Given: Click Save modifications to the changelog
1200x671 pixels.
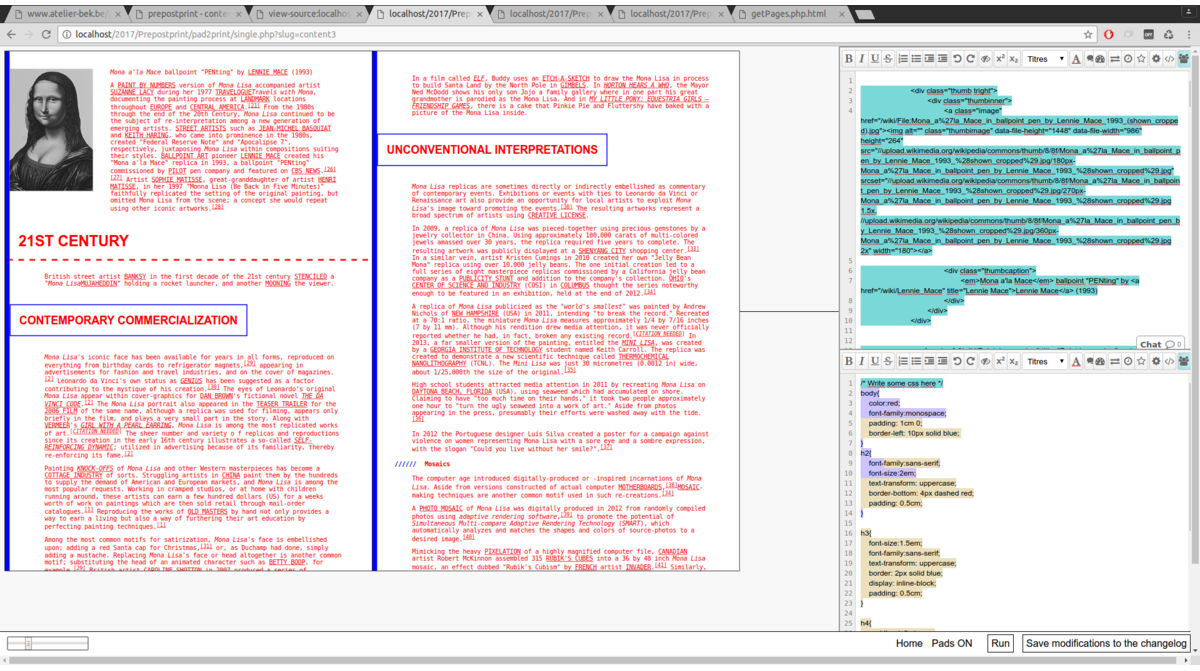Looking at the screenshot, I should (1106, 643).
